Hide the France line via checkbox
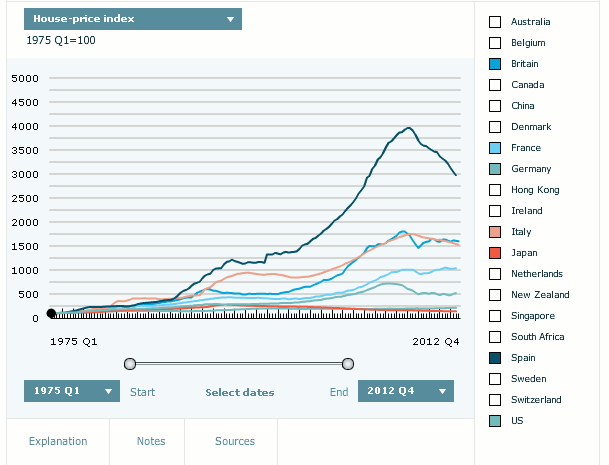 (494, 148)
